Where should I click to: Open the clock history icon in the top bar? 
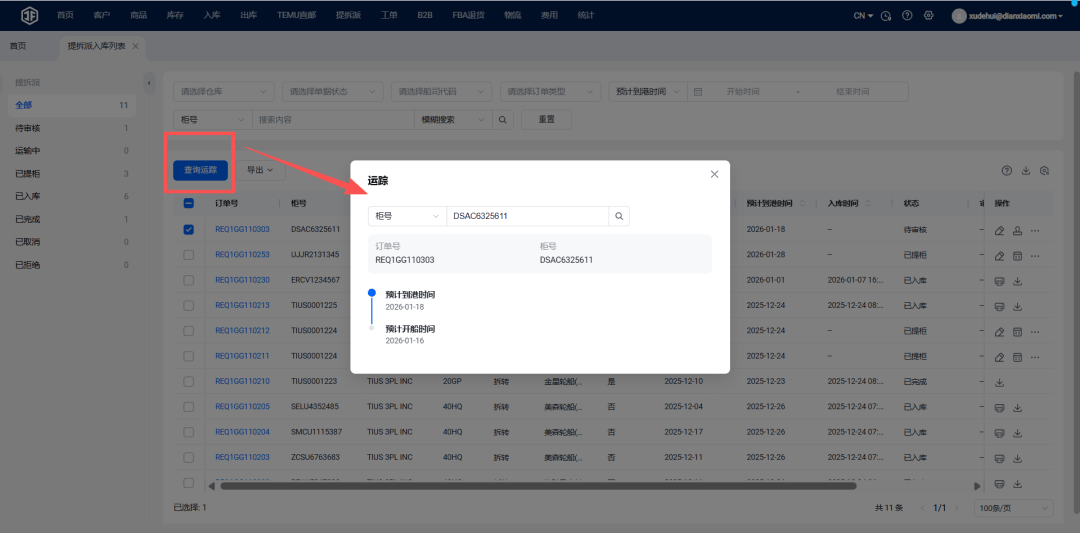click(886, 15)
